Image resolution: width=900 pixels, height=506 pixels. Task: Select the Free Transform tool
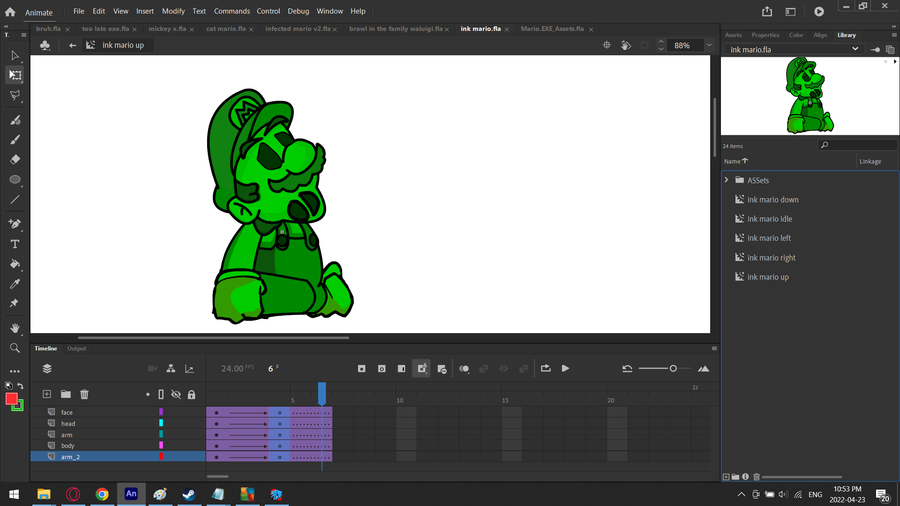[x=15, y=75]
